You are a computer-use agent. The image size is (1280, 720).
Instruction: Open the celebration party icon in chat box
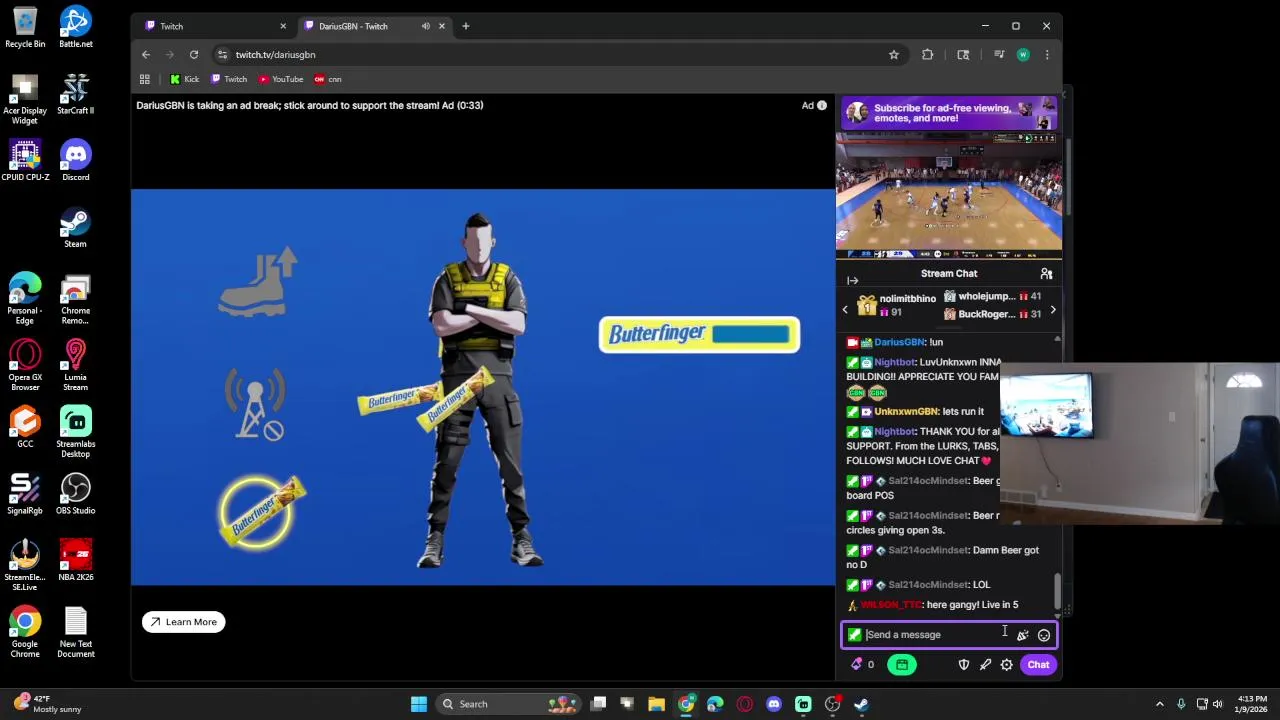[x=1023, y=635]
